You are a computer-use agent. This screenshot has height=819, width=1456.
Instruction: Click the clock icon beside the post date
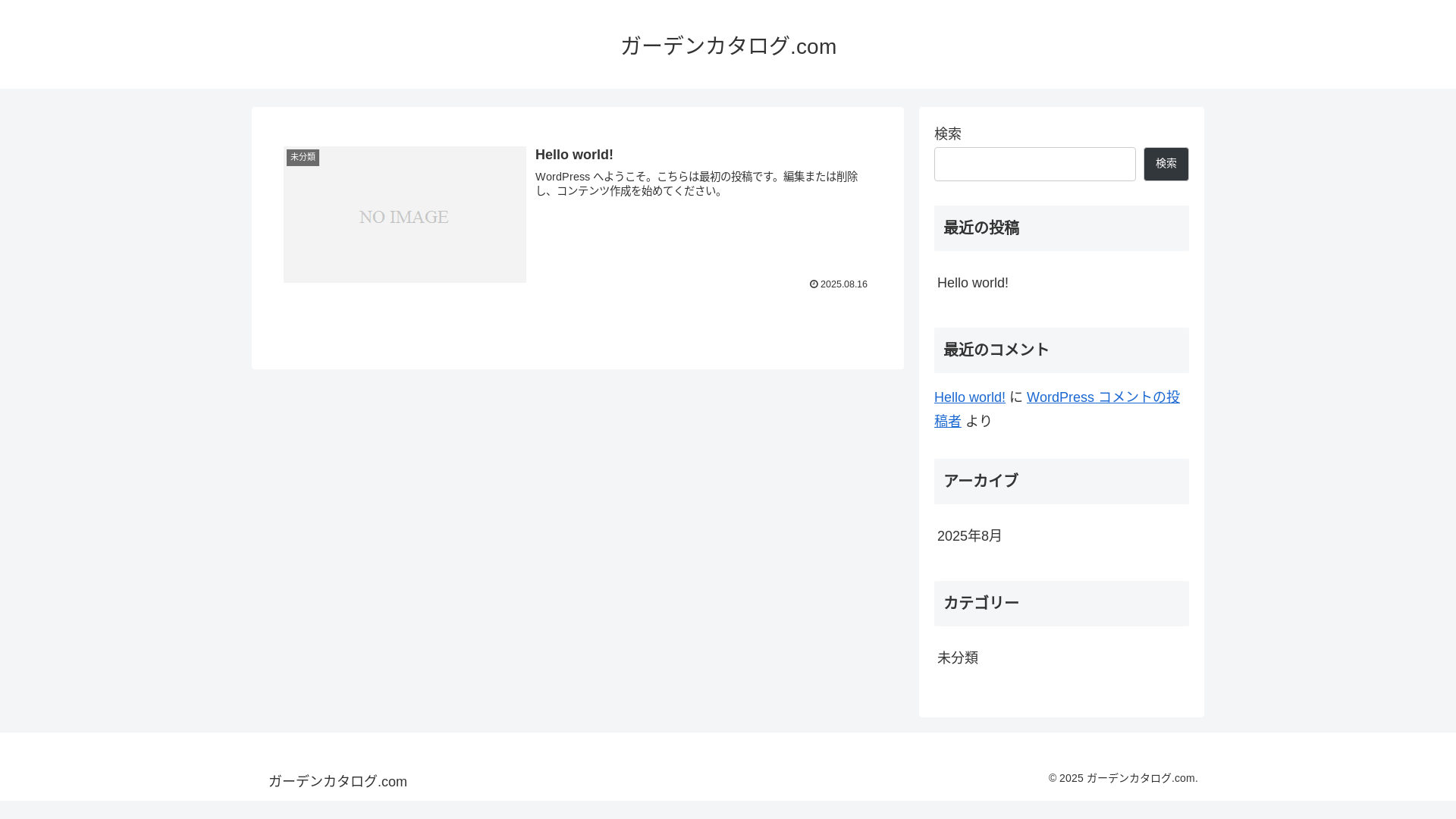pos(814,284)
